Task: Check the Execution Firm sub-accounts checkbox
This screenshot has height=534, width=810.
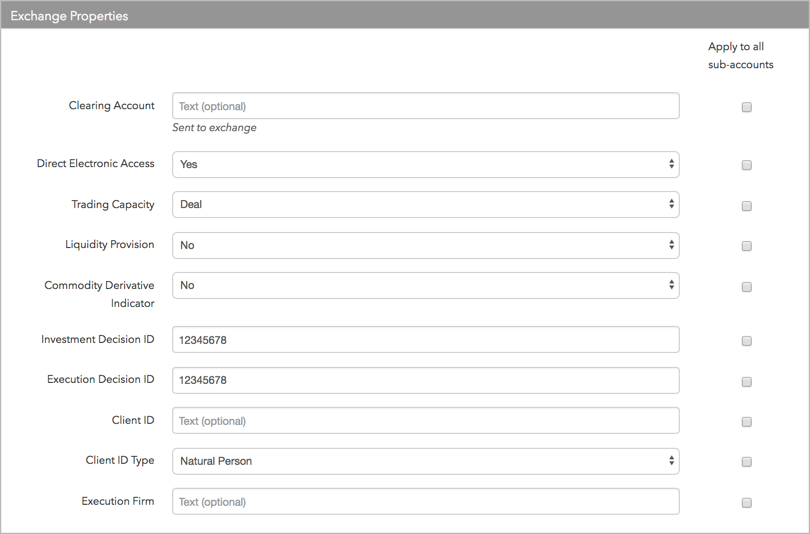Action: pyautogui.click(x=746, y=502)
